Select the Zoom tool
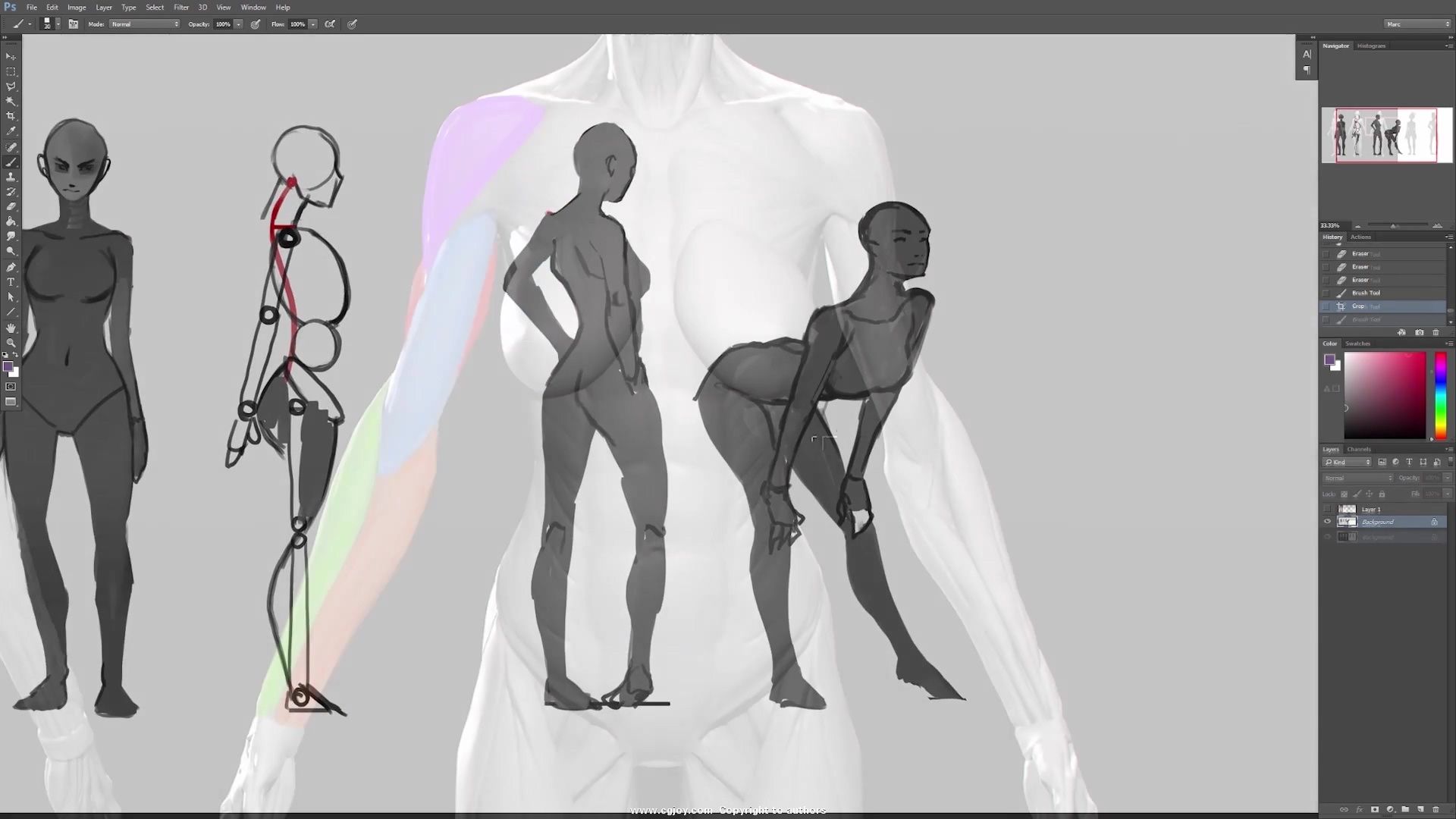 (11, 343)
